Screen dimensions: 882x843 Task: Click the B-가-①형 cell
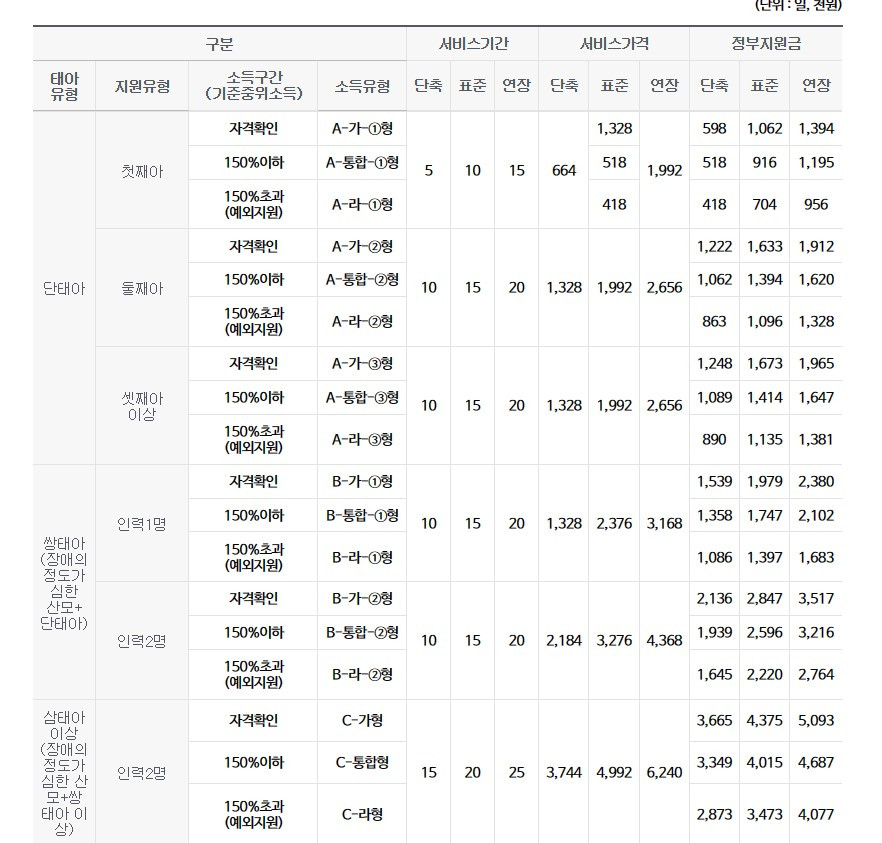(x=362, y=481)
